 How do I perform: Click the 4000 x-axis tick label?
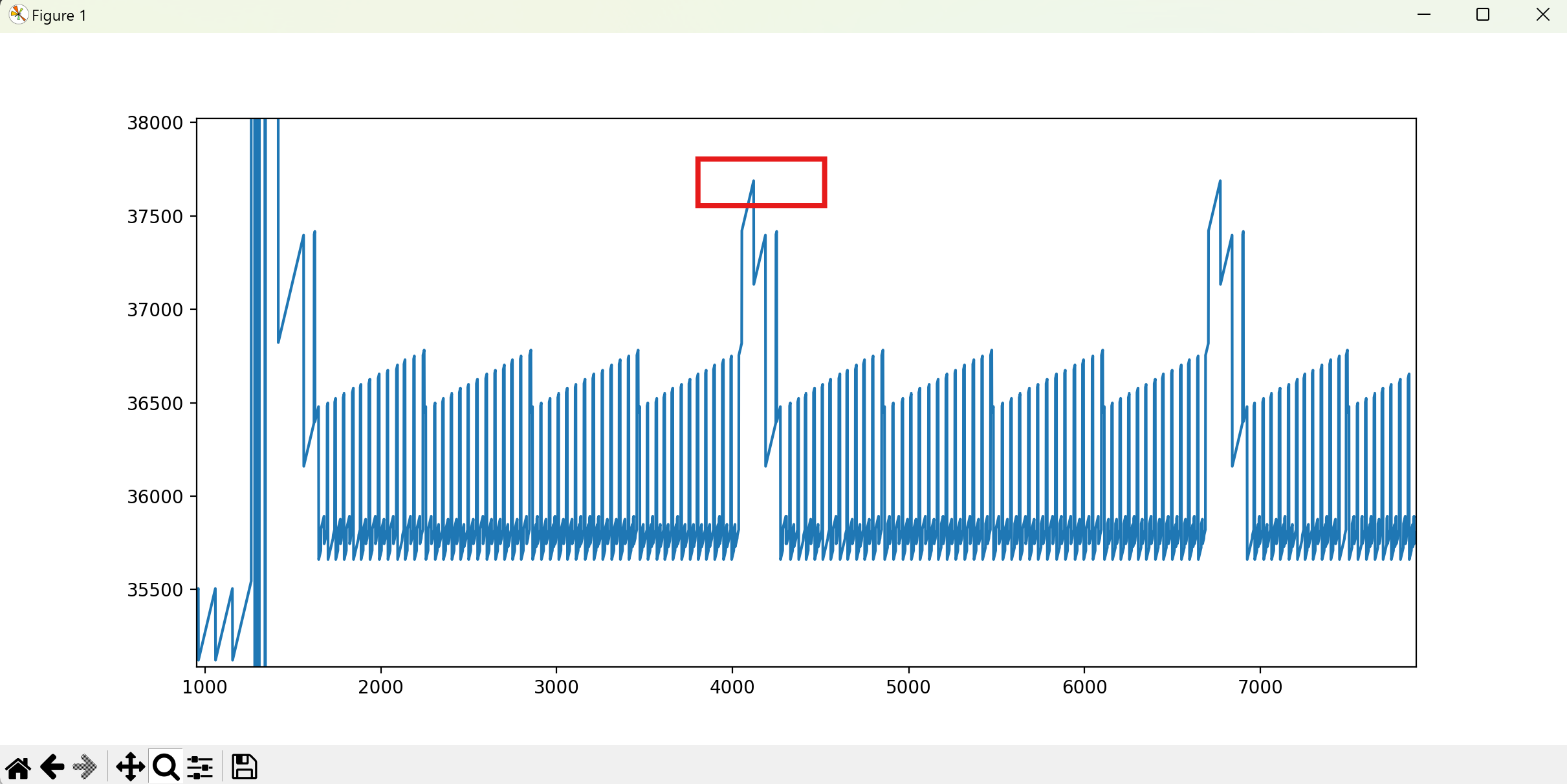[732, 687]
